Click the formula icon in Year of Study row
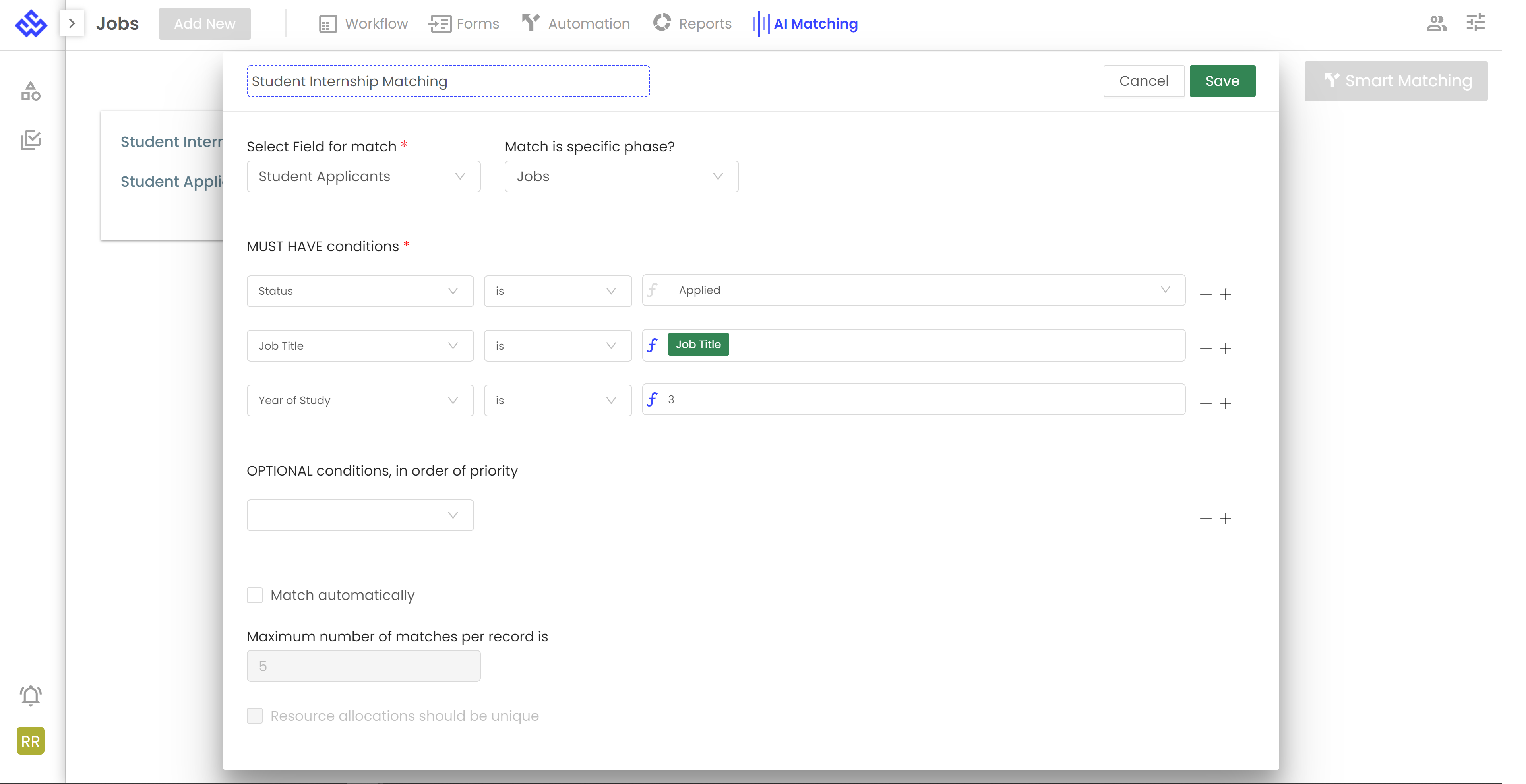 (x=652, y=400)
